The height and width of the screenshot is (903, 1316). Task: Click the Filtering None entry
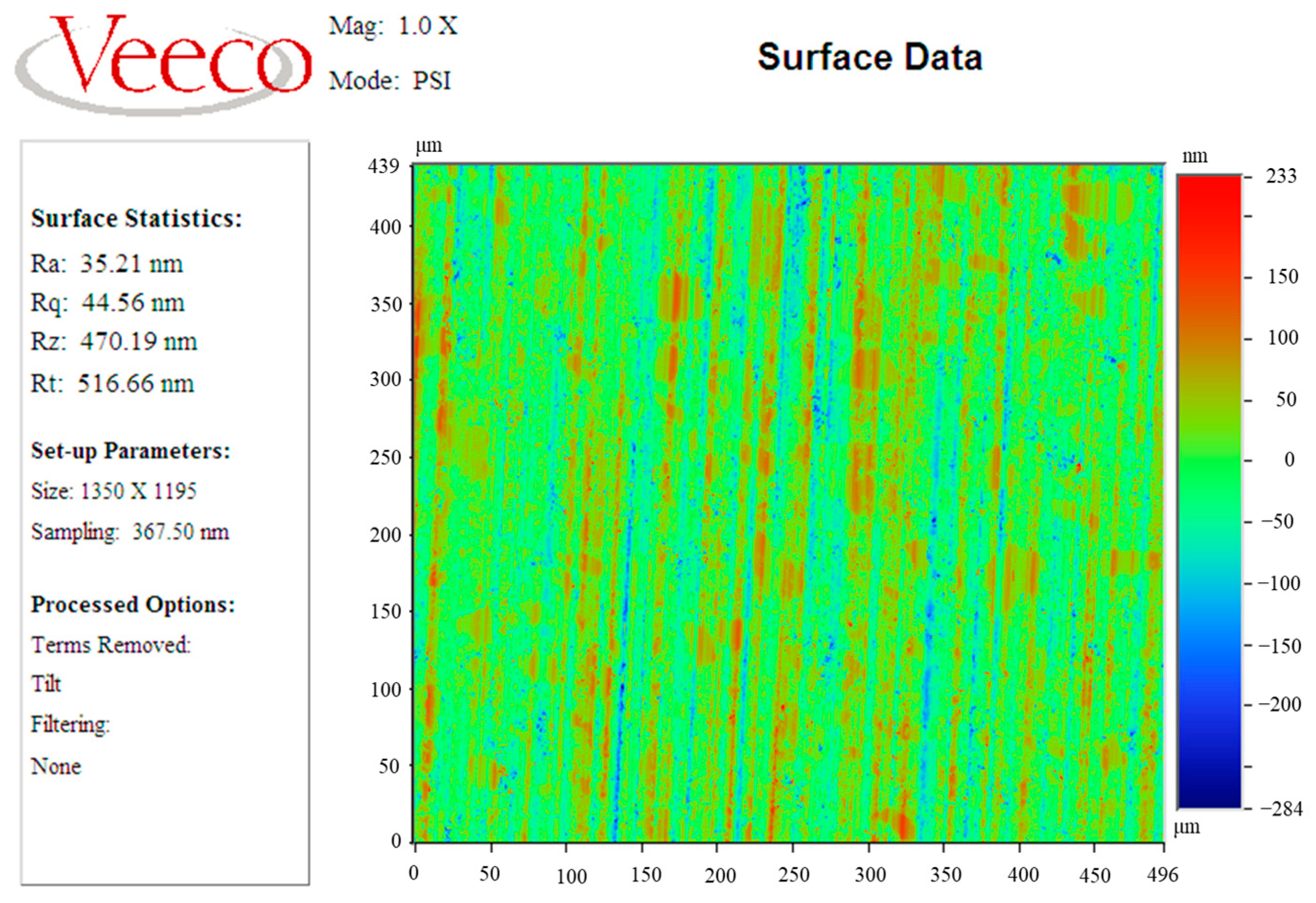tap(56, 766)
